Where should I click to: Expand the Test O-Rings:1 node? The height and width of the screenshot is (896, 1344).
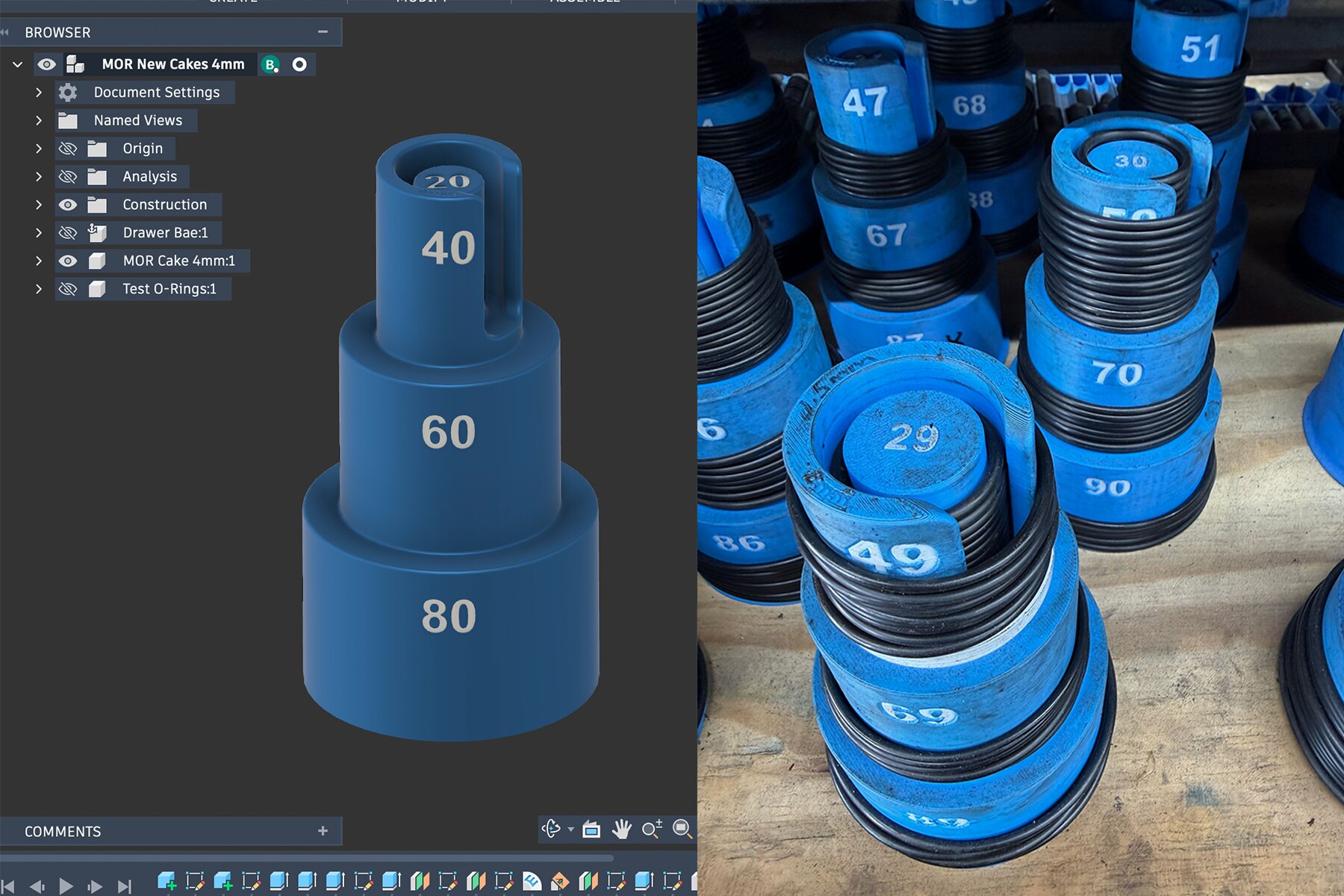point(39,289)
